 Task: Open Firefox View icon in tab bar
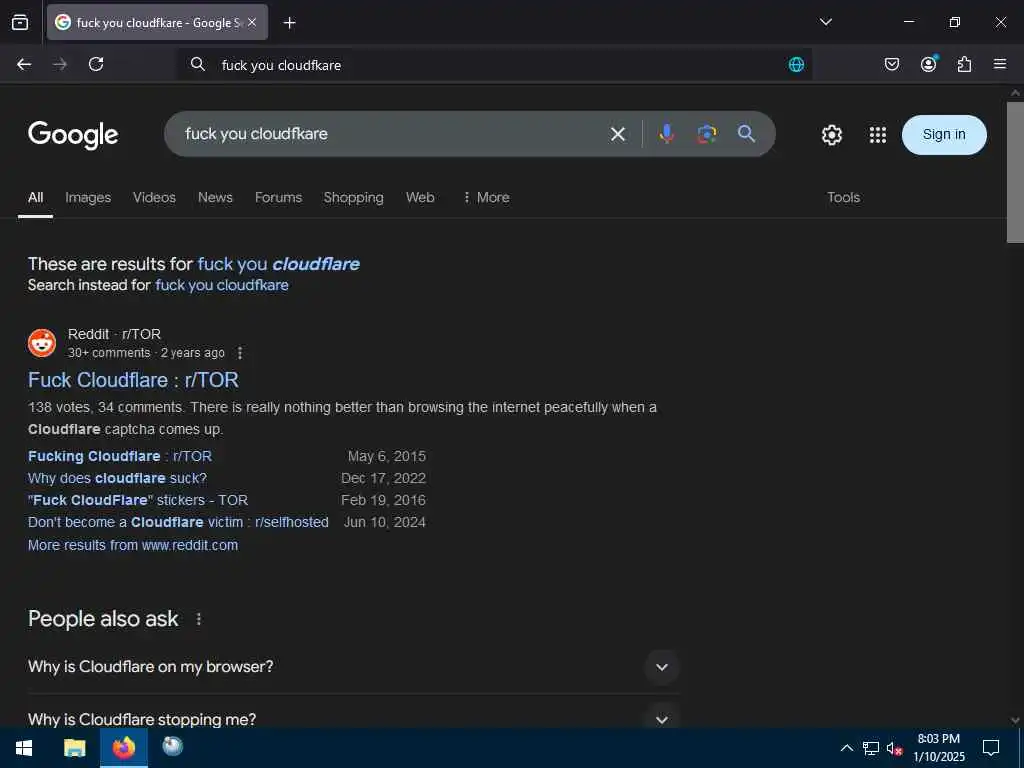tap(20, 22)
